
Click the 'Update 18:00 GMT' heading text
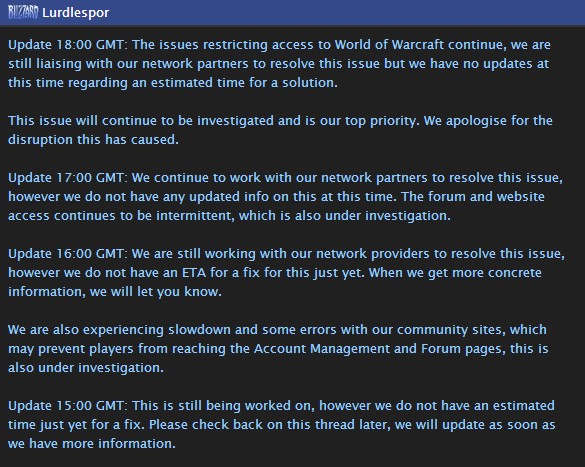click(68, 45)
